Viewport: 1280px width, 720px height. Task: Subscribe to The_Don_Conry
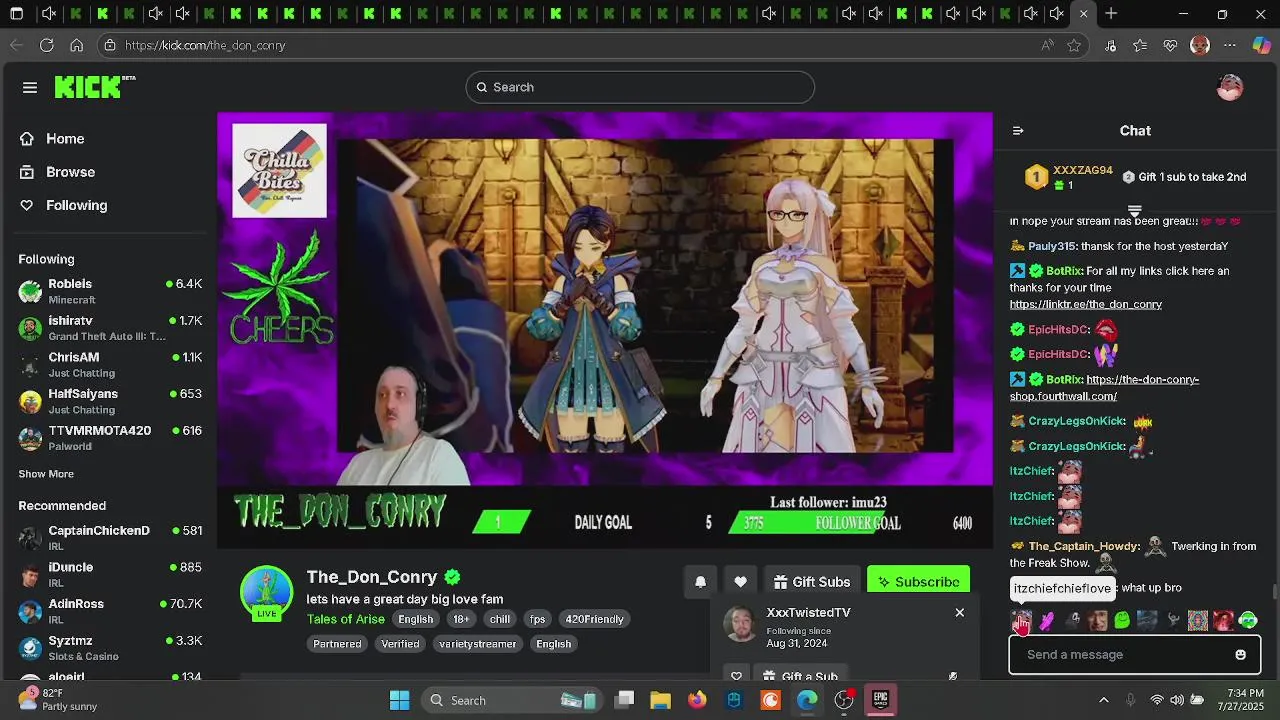[x=918, y=582]
